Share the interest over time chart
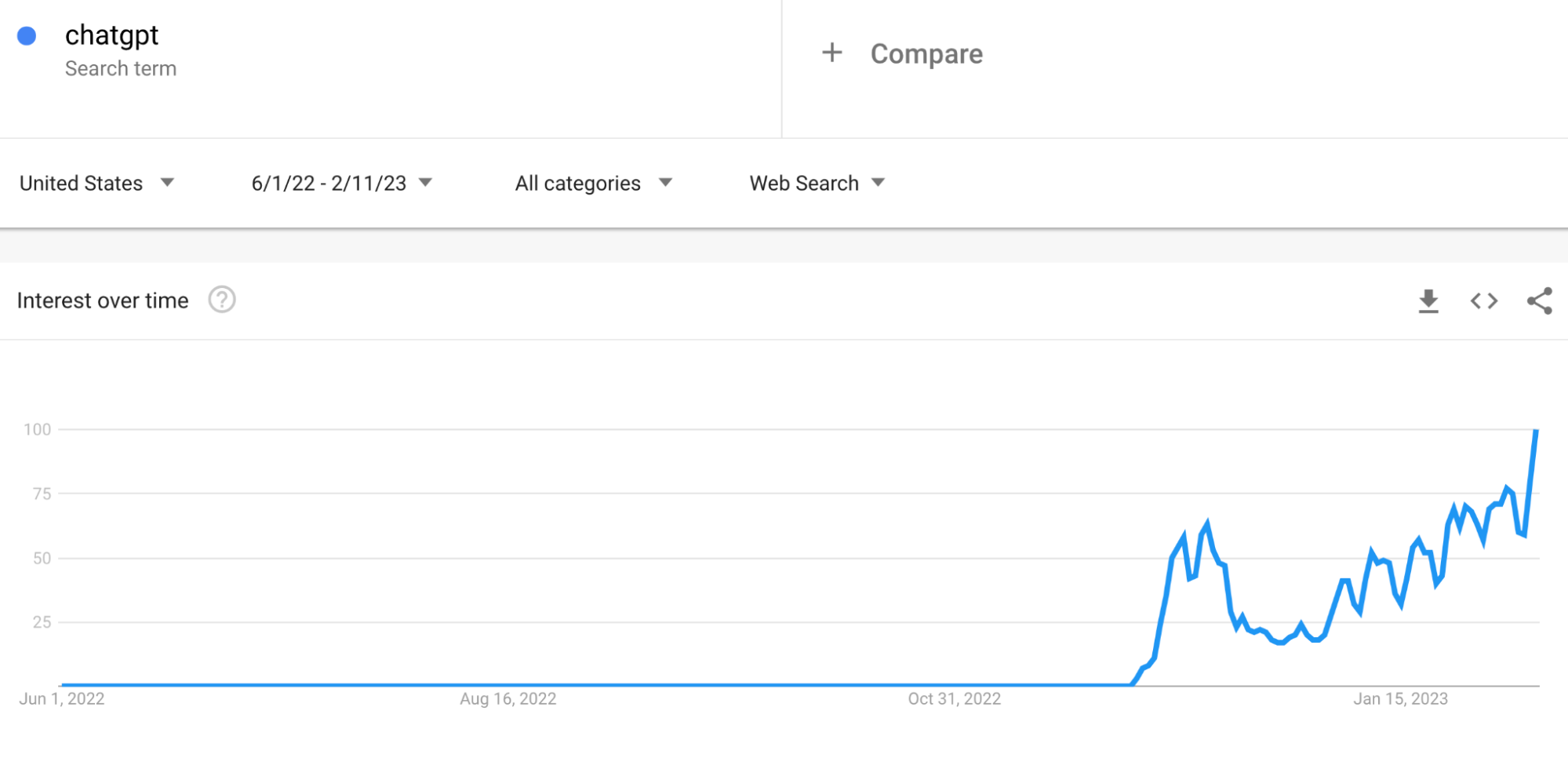Viewport: 1568px width, 769px height. click(1539, 301)
